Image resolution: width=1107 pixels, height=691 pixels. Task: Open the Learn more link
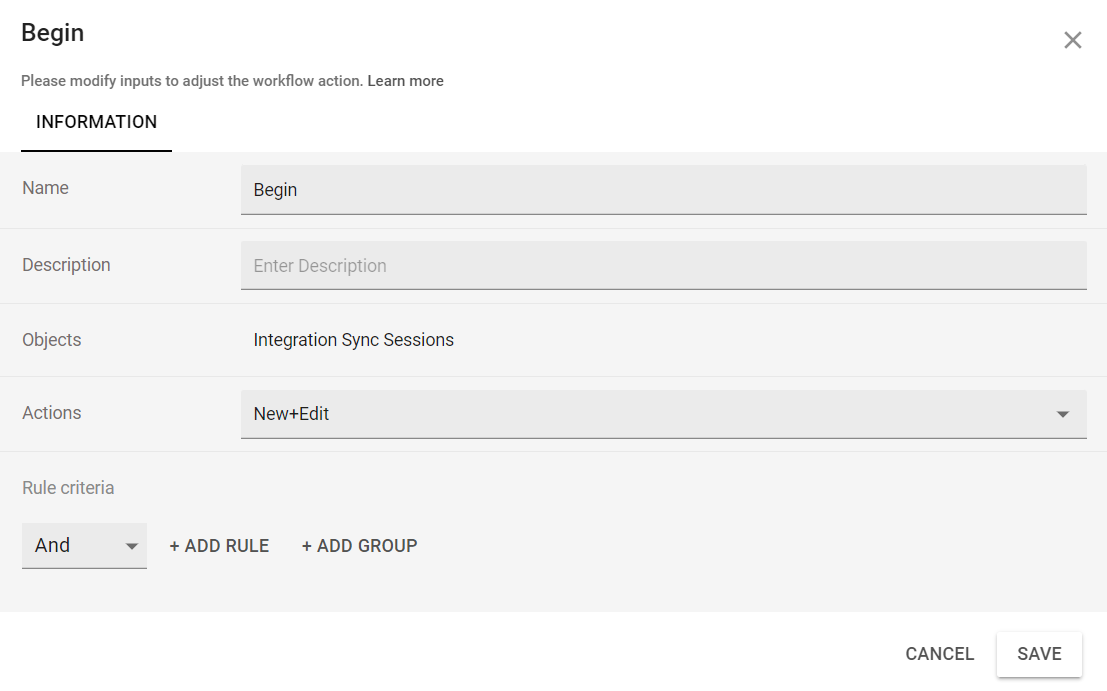(405, 81)
